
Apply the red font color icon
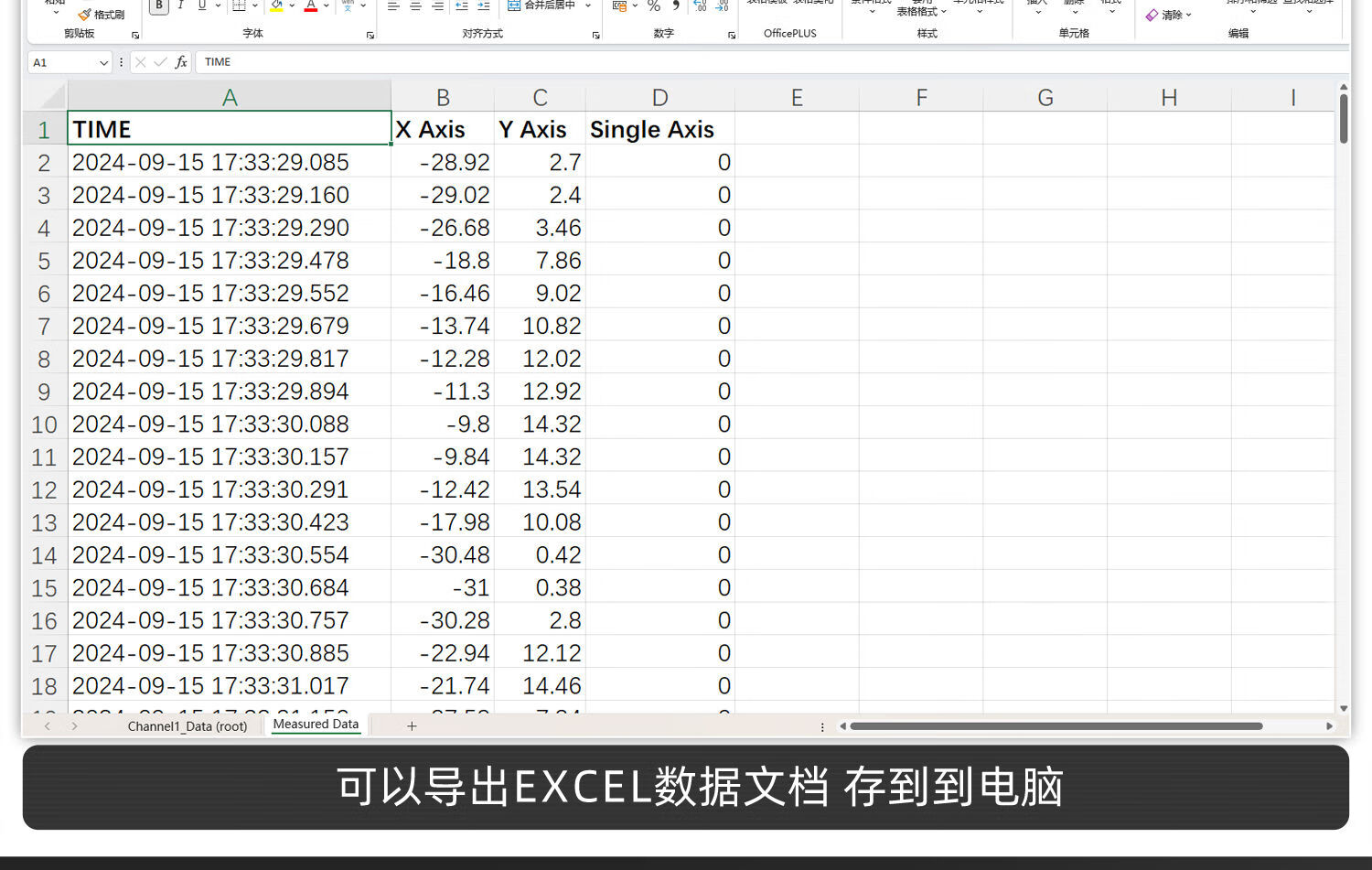point(311,6)
